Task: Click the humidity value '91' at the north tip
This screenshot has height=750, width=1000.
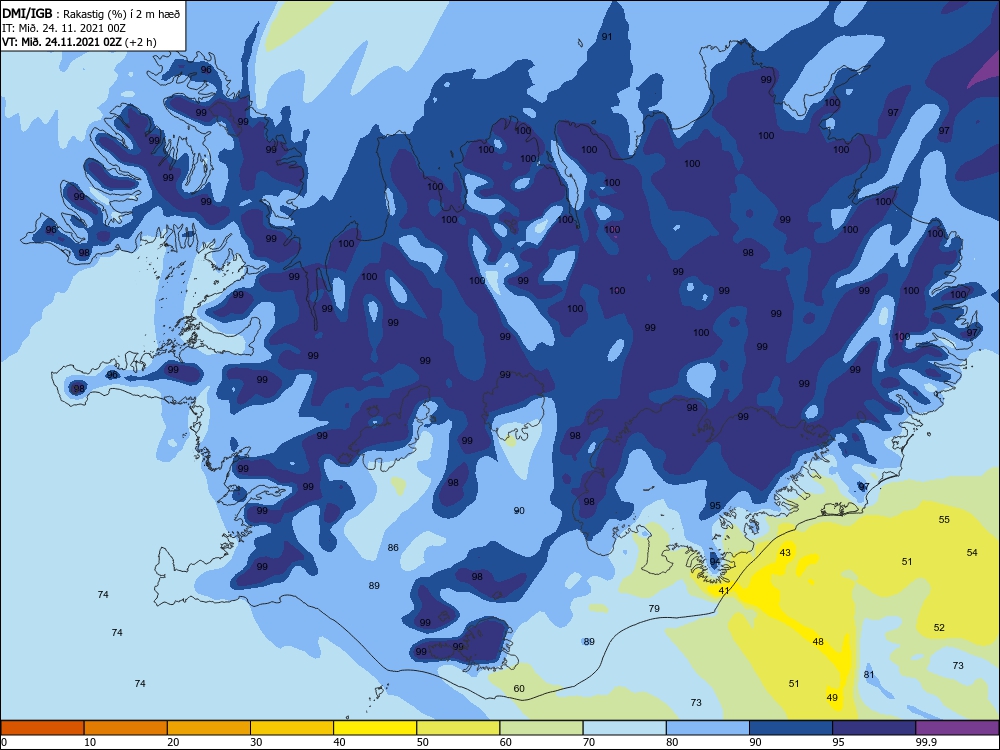Action: [607, 36]
